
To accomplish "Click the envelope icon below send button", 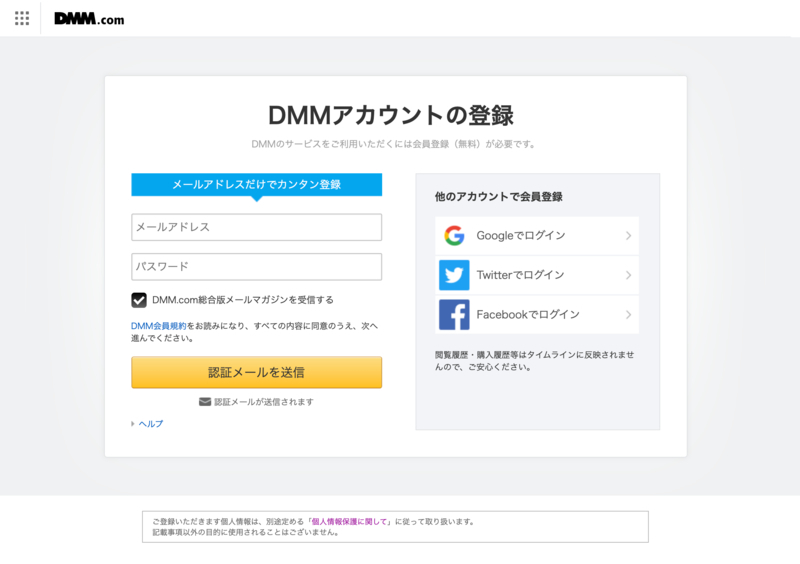I will pos(205,402).
